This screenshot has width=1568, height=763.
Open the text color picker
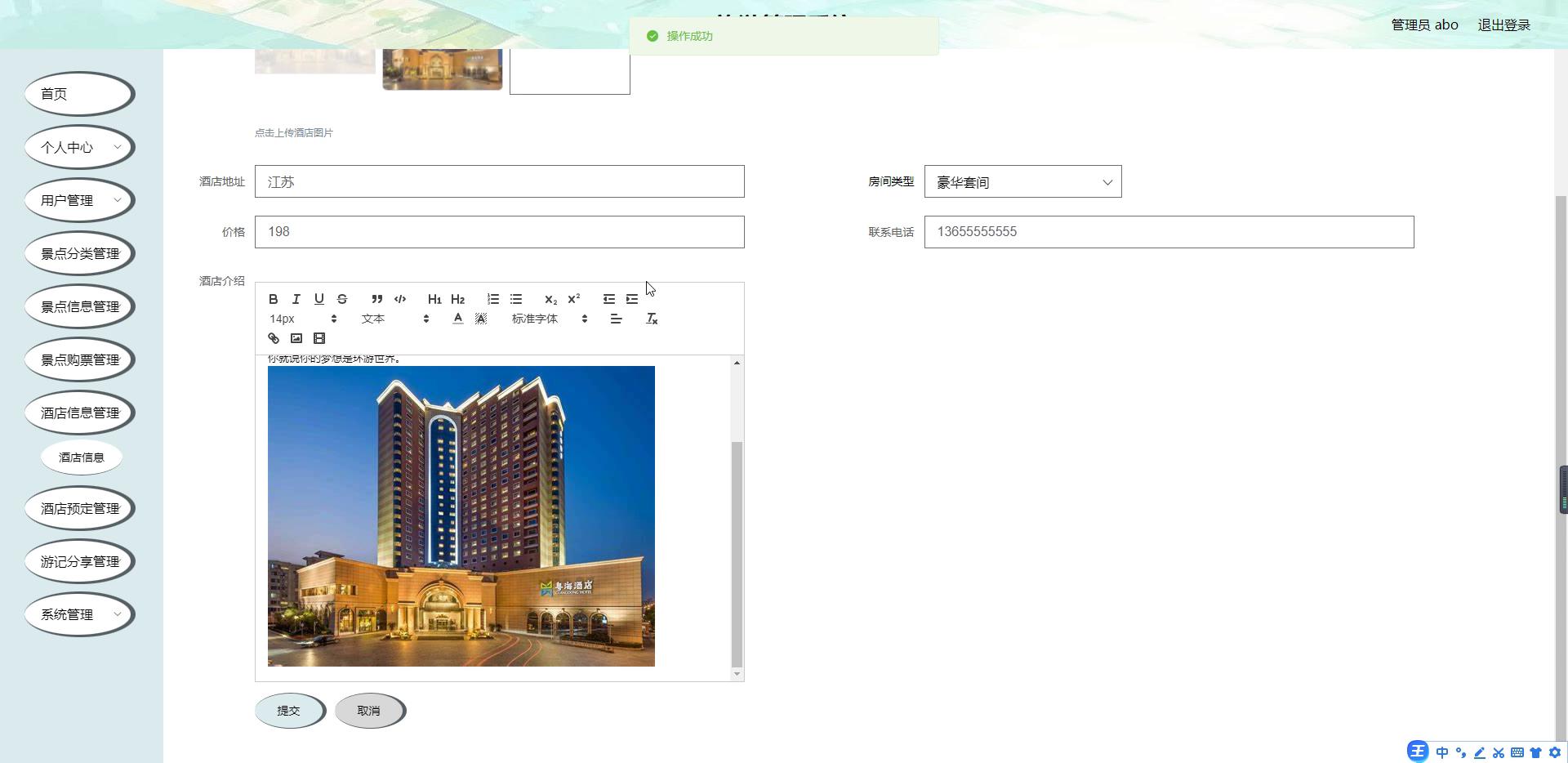click(x=458, y=319)
